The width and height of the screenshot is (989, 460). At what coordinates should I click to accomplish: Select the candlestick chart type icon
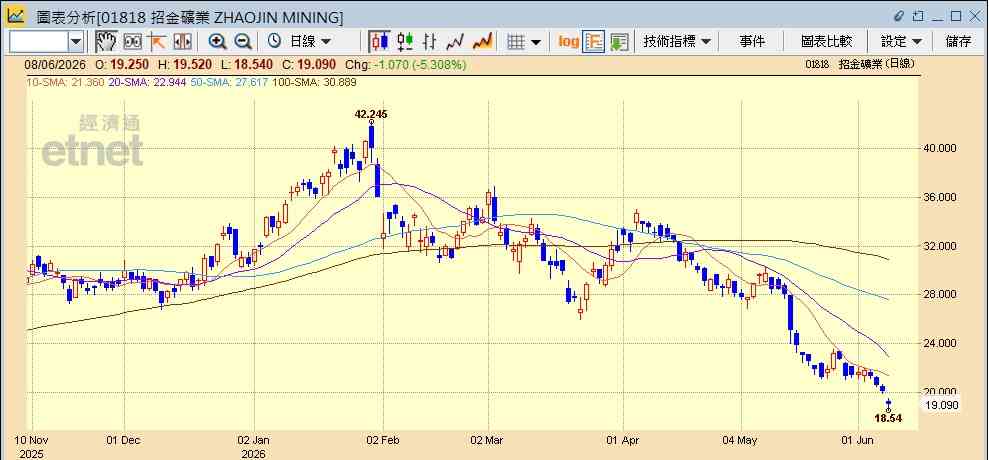point(379,42)
